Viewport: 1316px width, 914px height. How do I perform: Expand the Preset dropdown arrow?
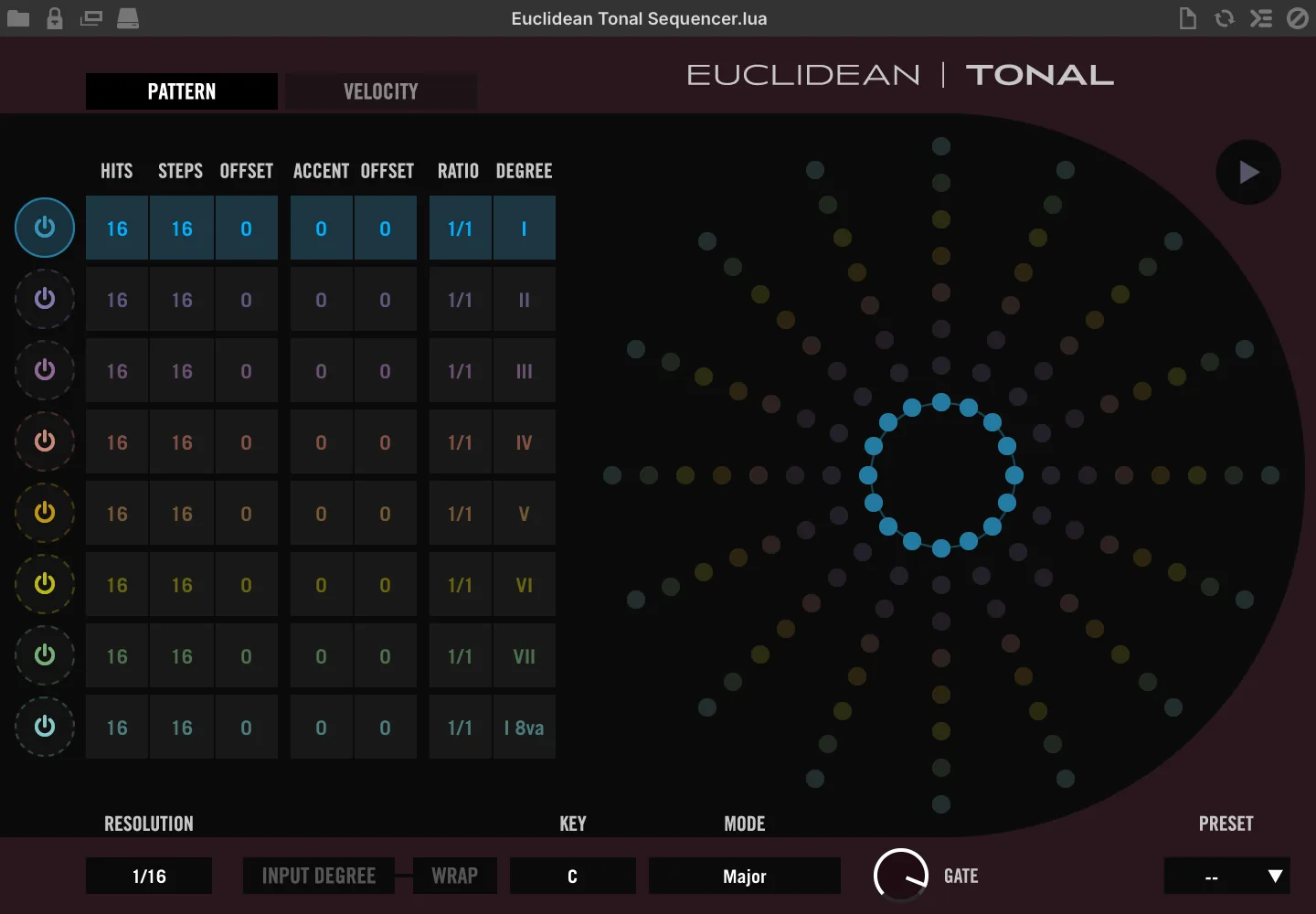[x=1275, y=876]
